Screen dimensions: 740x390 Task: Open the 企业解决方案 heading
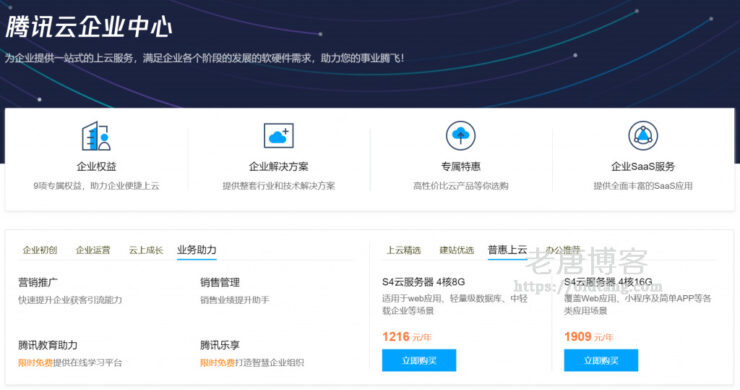(x=278, y=166)
